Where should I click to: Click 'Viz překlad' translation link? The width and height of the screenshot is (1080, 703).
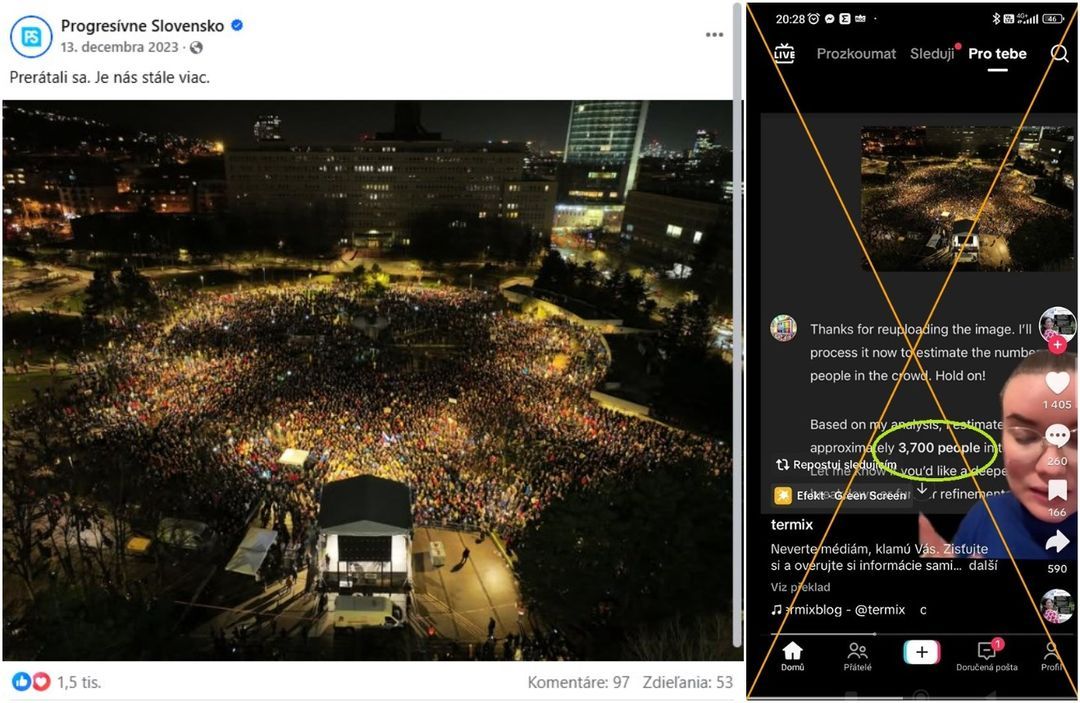800,587
